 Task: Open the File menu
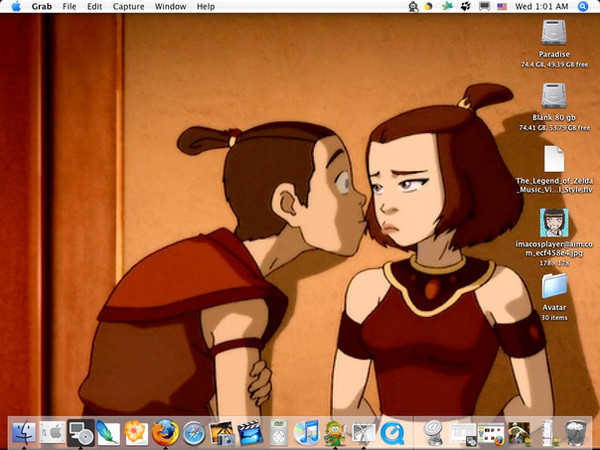69,7
